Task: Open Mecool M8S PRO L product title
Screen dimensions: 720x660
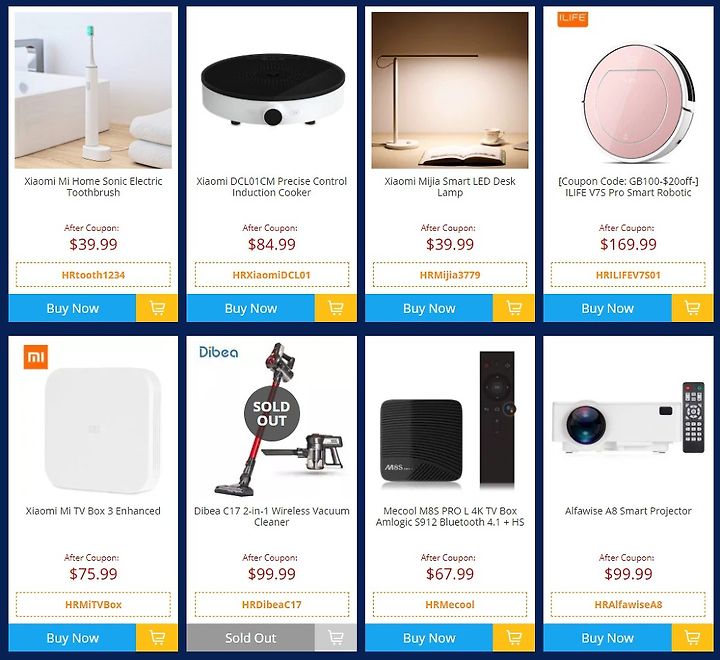Action: (x=450, y=516)
